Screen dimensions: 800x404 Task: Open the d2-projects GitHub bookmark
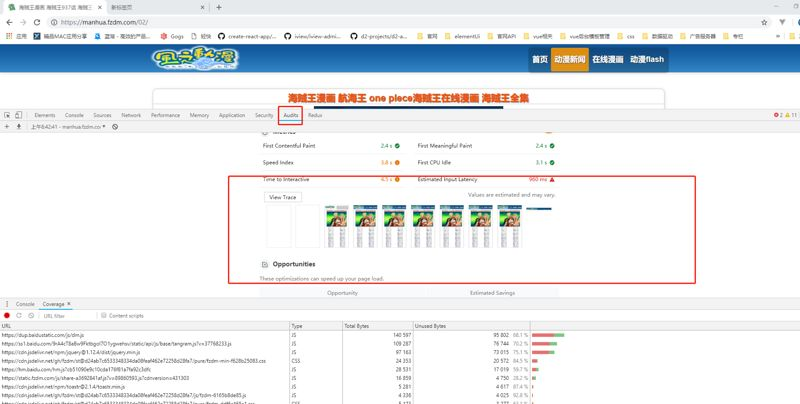pyautogui.click(x=379, y=36)
